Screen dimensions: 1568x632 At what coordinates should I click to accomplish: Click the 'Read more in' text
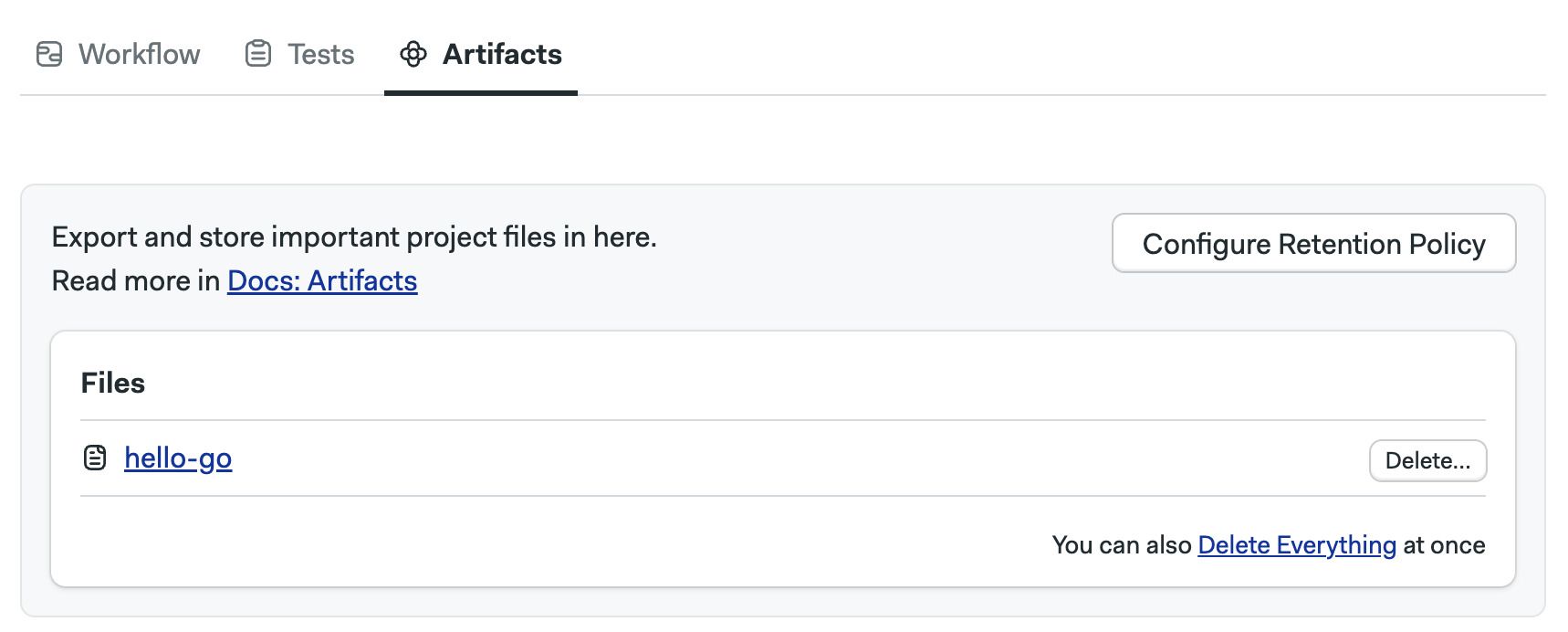pyautogui.click(x=136, y=280)
